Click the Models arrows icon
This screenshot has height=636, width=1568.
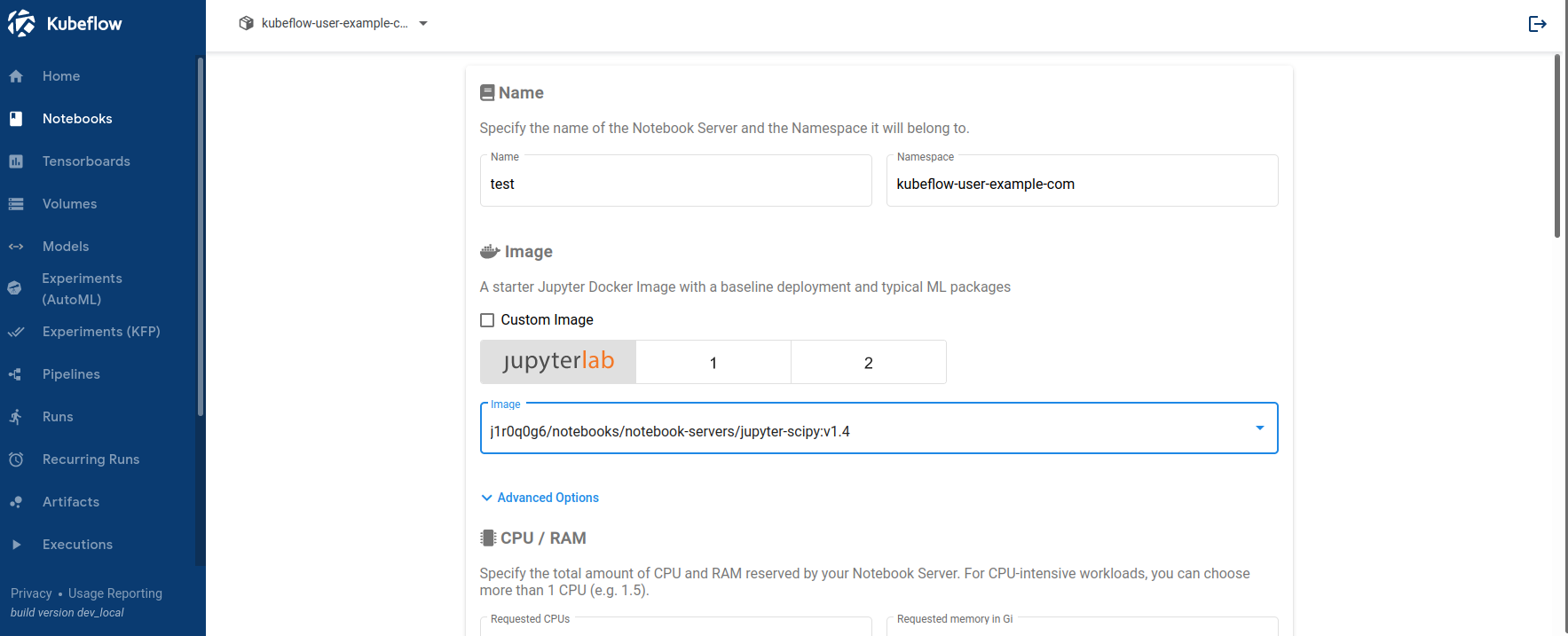(16, 247)
